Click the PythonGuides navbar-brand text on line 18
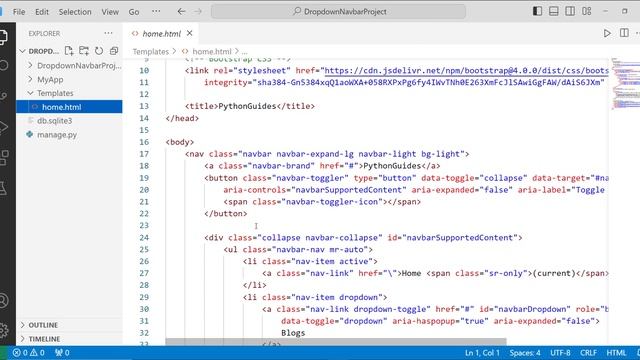Image resolution: width=640 pixels, height=360 pixels. click(392, 166)
